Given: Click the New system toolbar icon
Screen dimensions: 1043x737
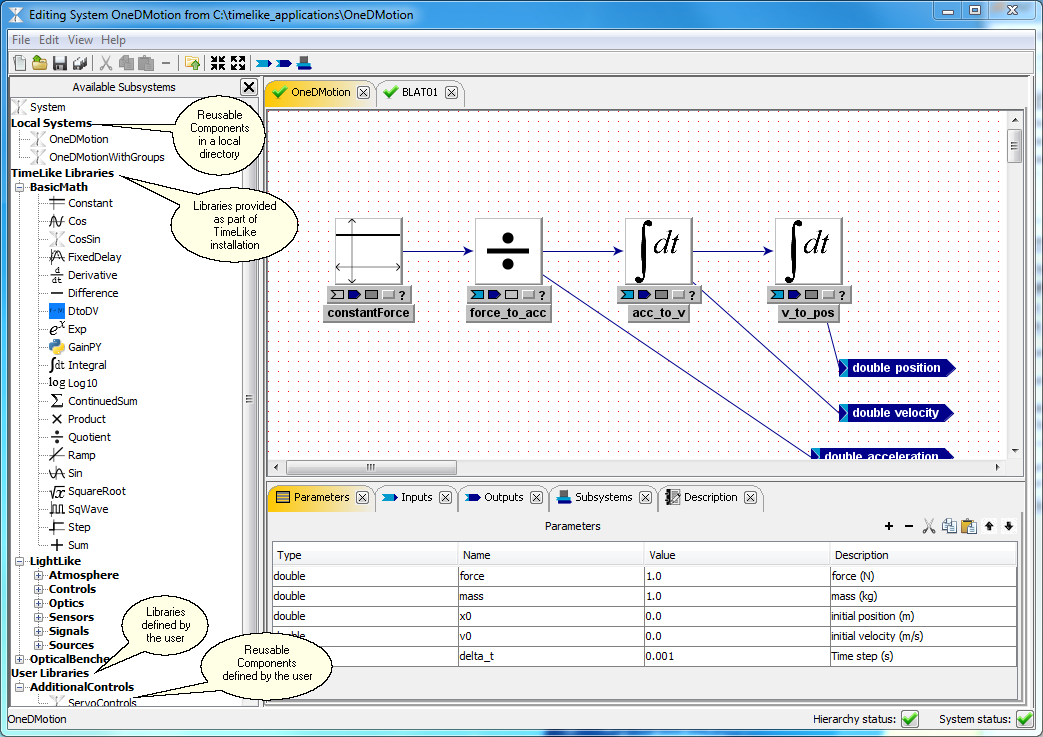Looking at the screenshot, I should tap(20, 63).
